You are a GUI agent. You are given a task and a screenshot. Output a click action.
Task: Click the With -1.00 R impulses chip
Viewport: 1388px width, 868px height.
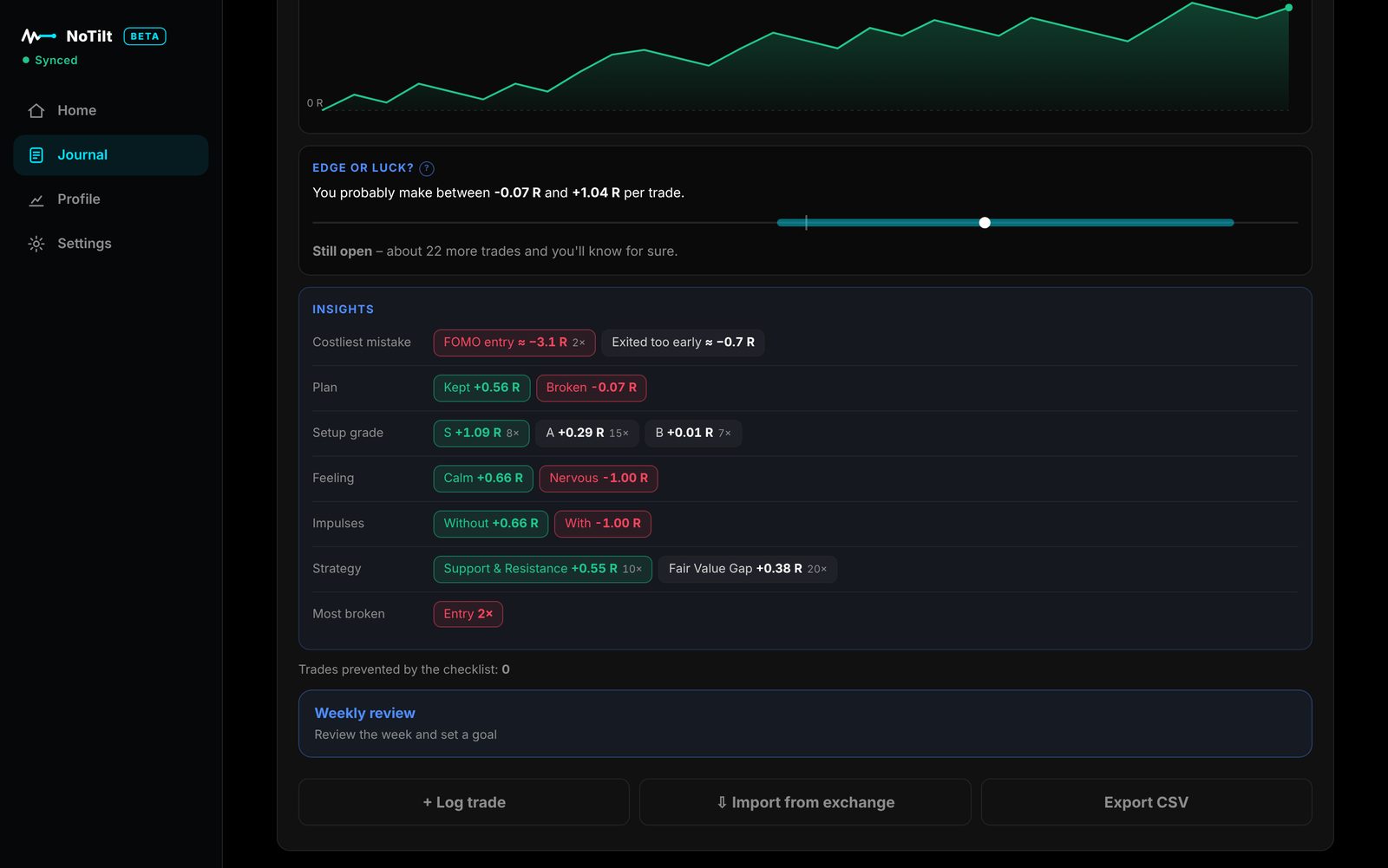(x=603, y=523)
